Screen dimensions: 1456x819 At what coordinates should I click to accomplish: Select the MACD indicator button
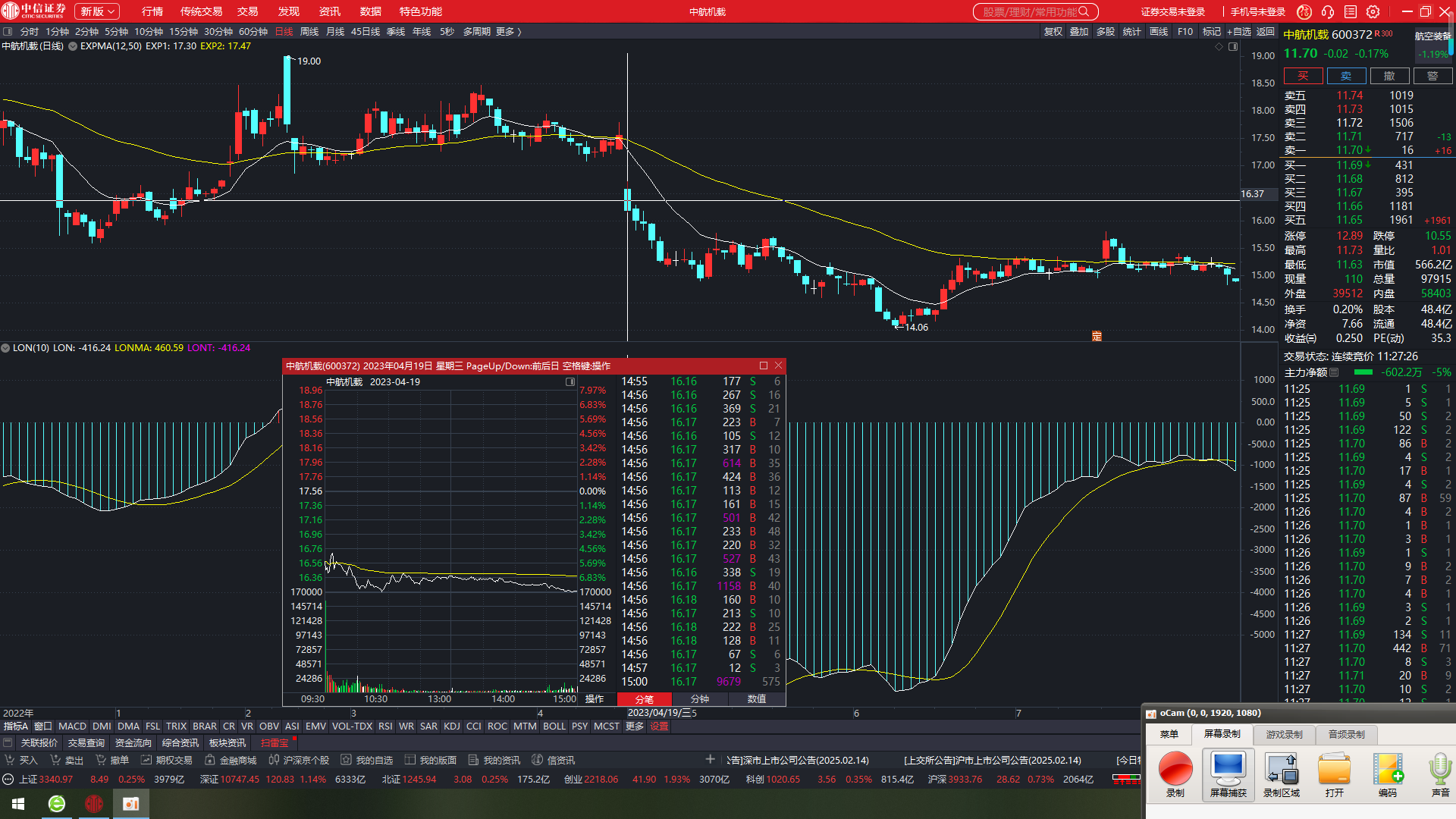tap(72, 726)
